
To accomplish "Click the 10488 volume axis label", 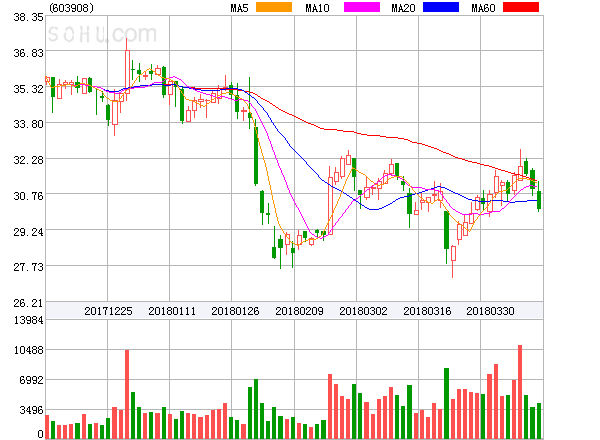I will [28, 350].
